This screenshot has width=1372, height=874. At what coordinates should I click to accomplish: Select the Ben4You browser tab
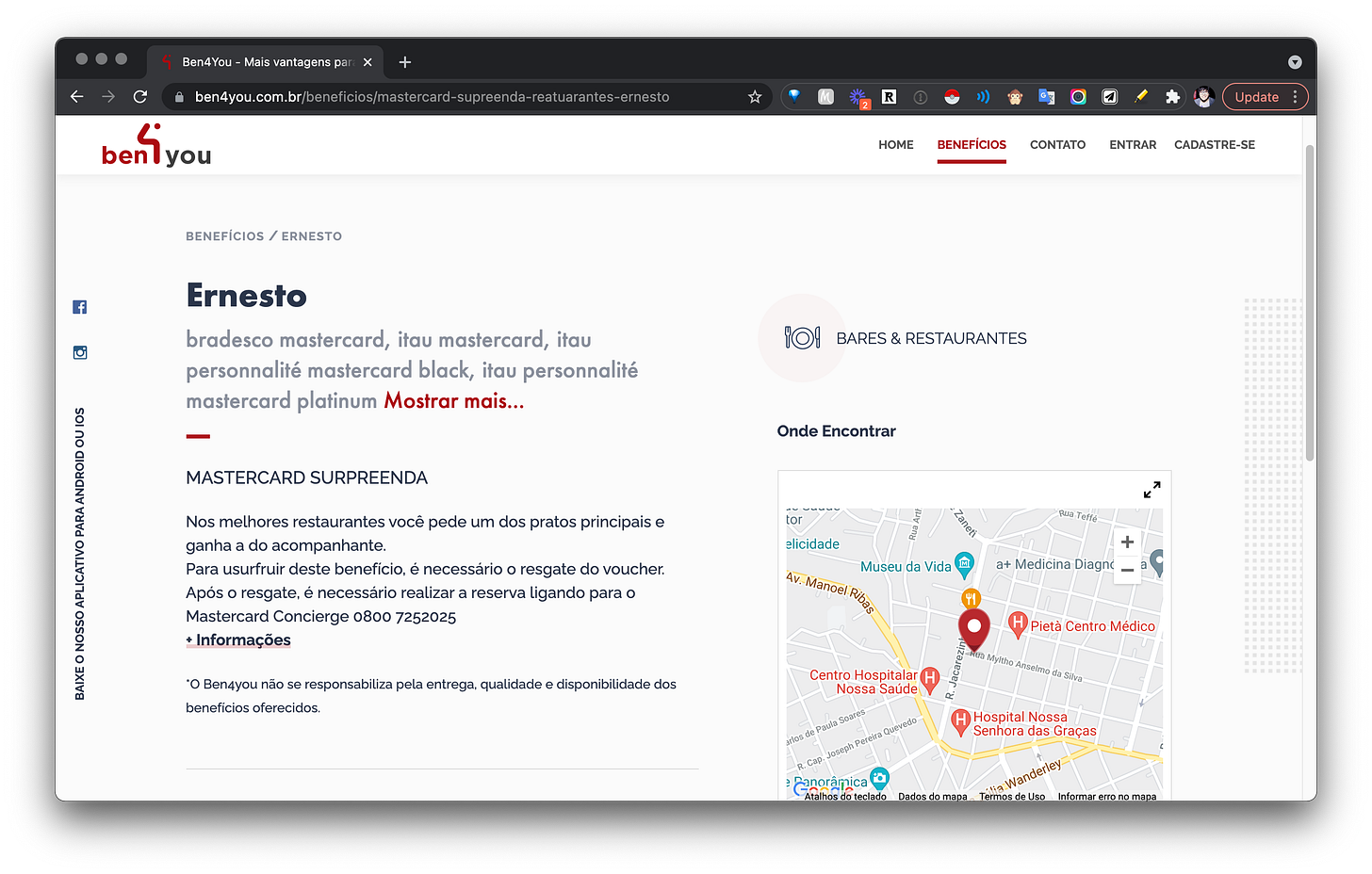[264, 62]
